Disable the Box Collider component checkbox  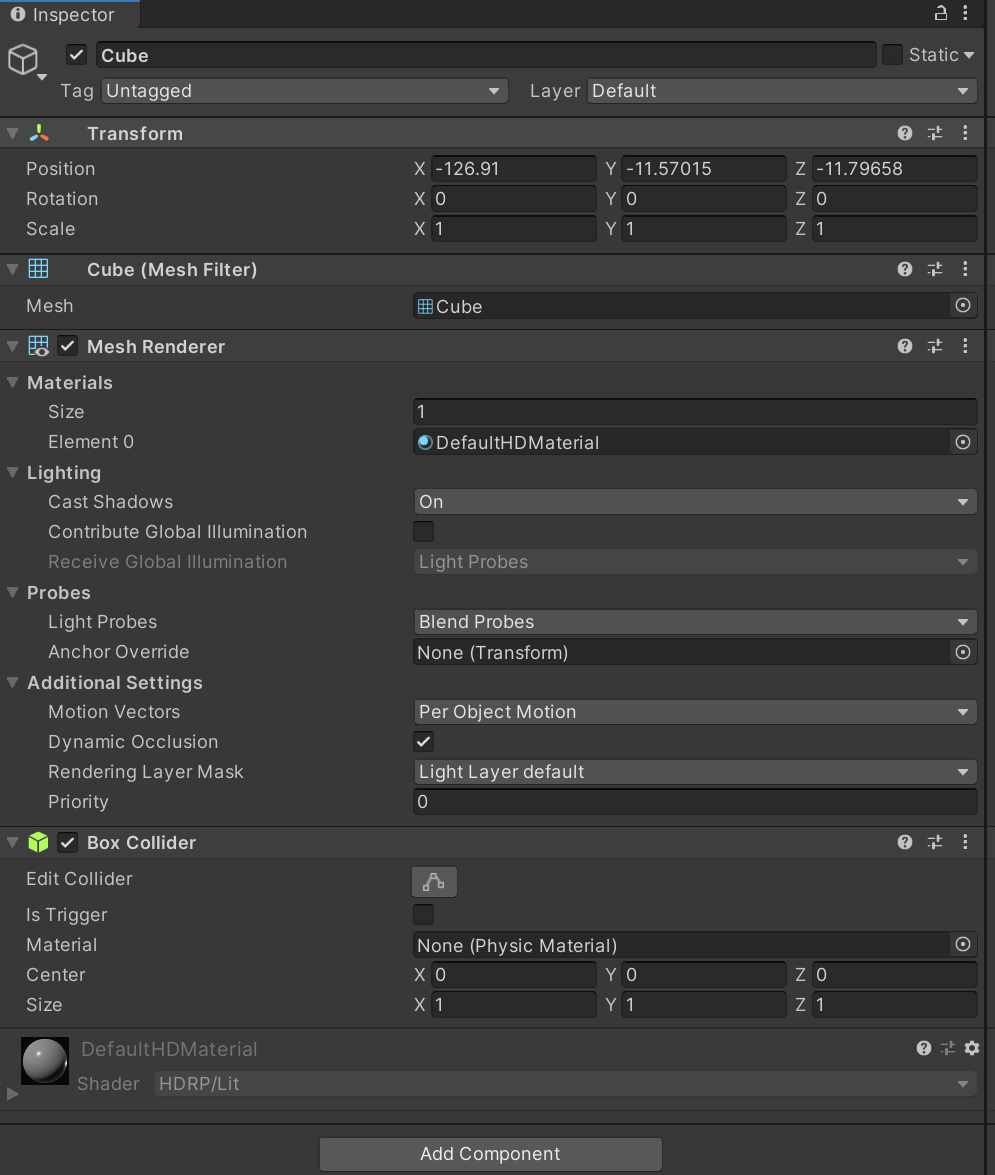point(67,842)
